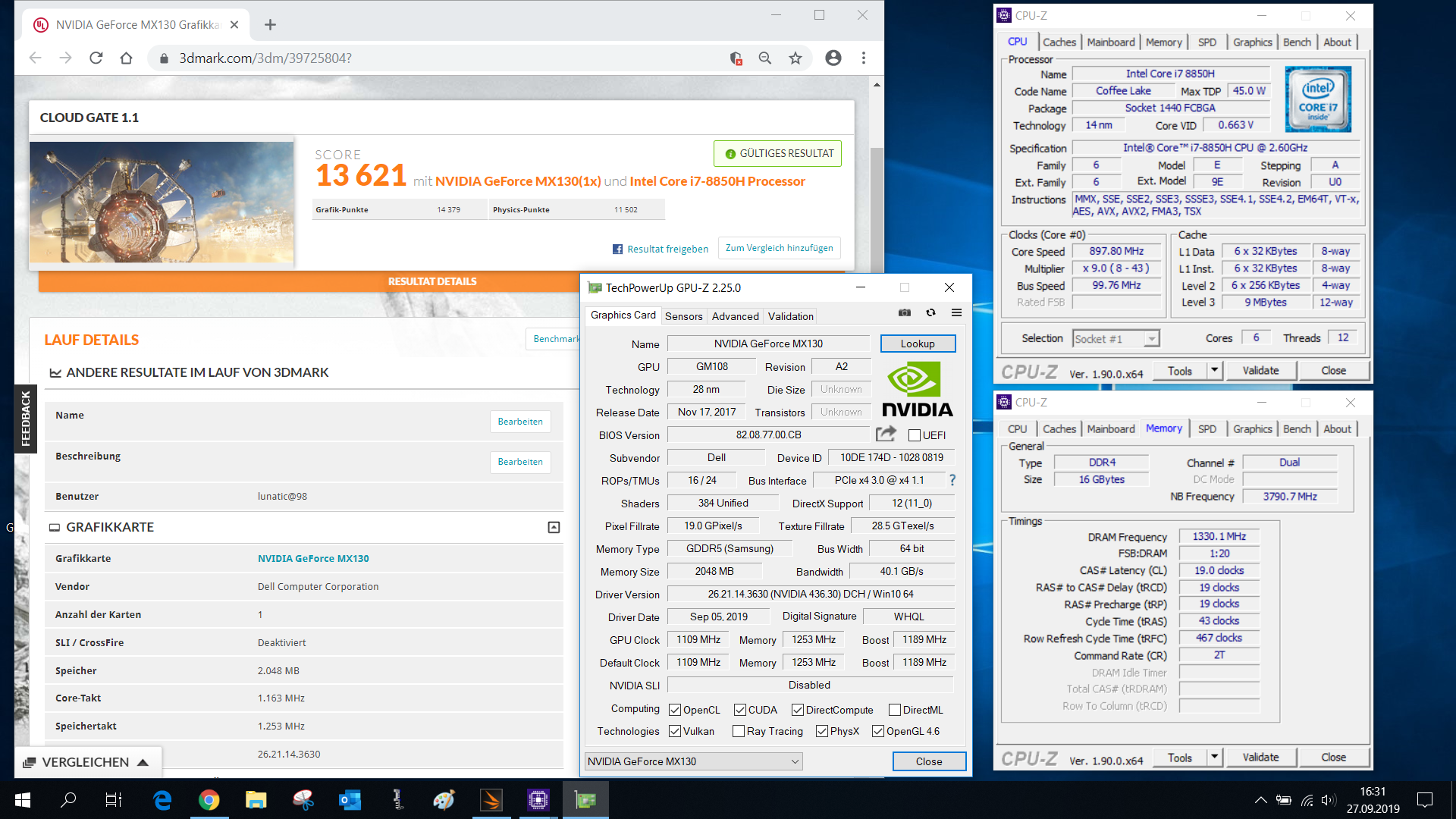Open Mainboard tab in upper CPU-Z
This screenshot has width=1456, height=819.
pos(1111,42)
